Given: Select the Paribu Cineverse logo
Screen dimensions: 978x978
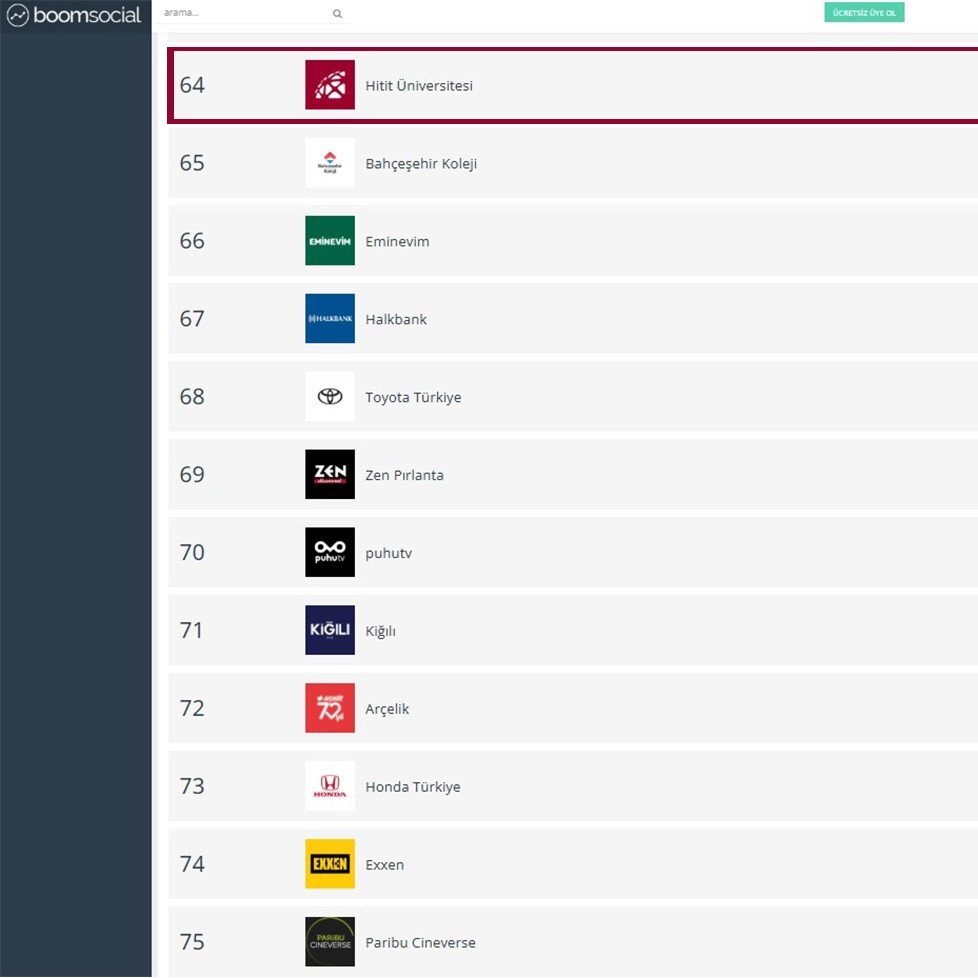Looking at the screenshot, I should (x=329, y=942).
